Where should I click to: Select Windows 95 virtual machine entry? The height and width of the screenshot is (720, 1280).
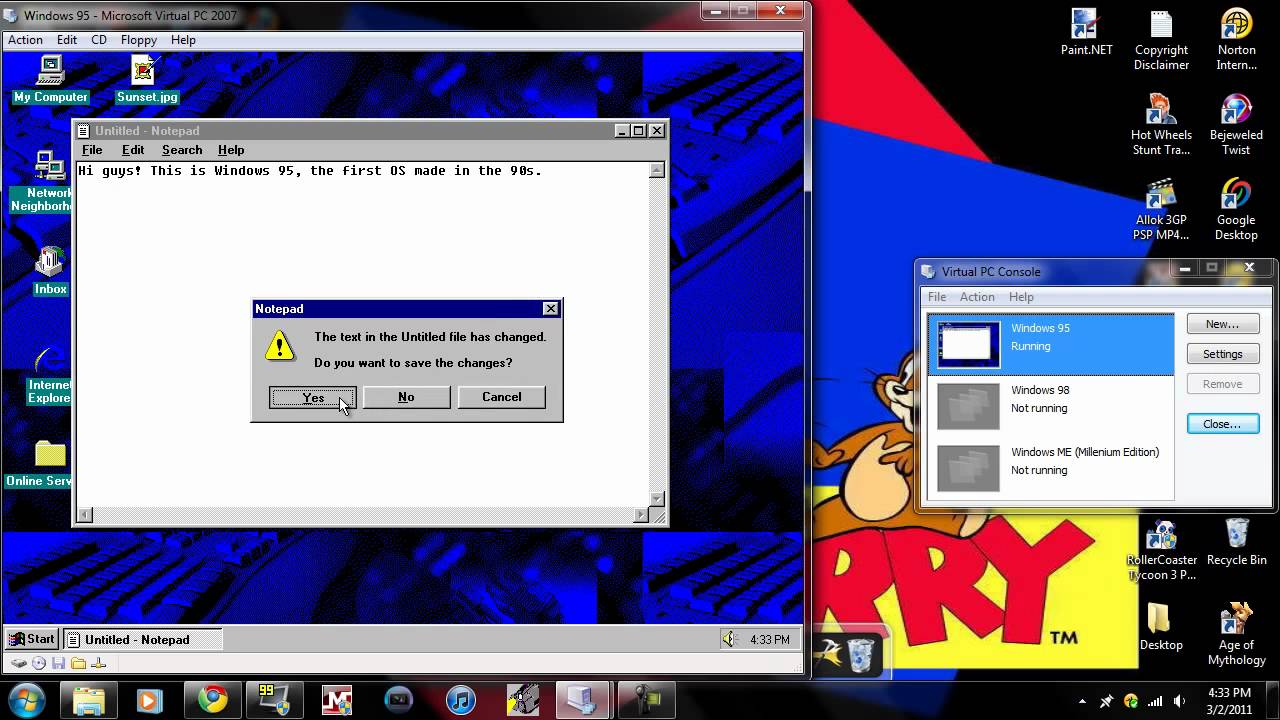point(1051,345)
